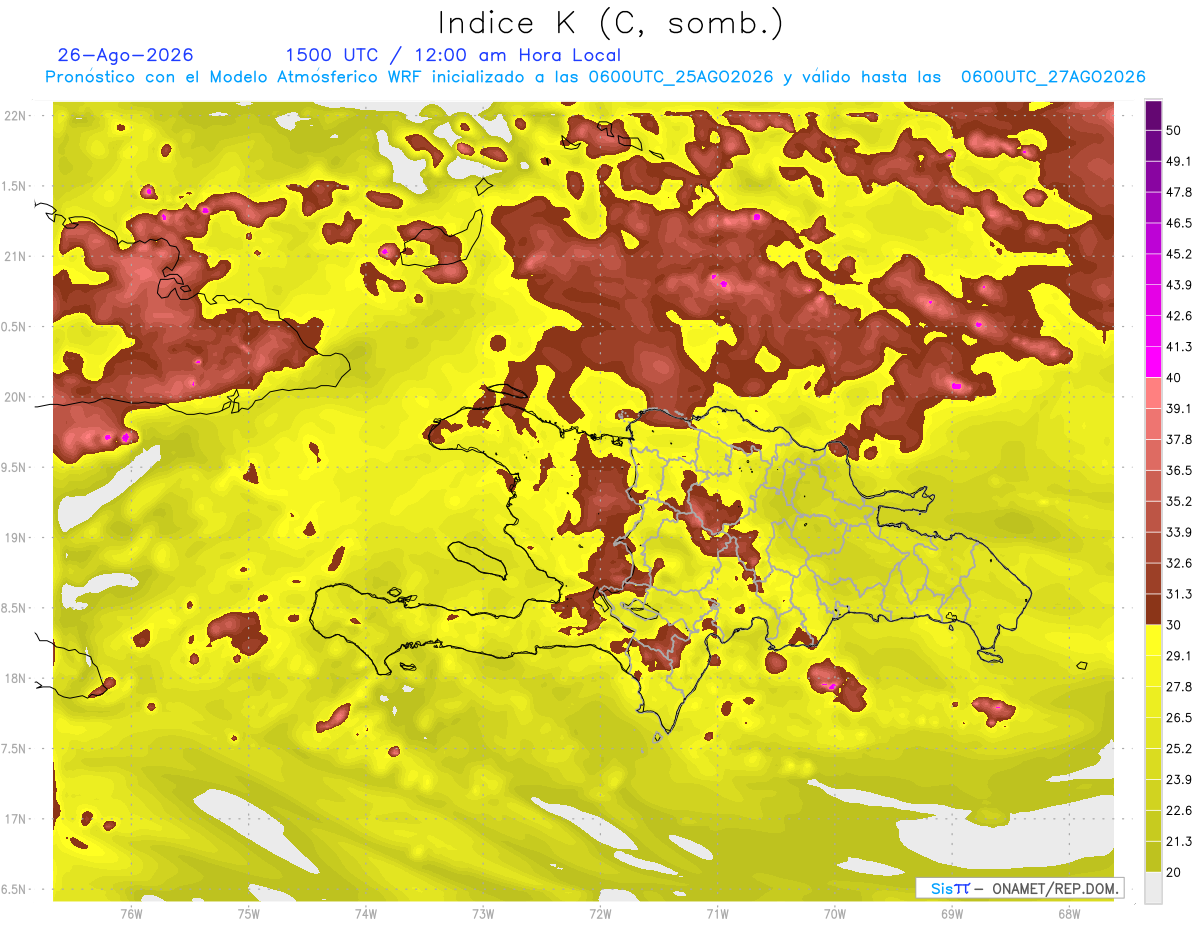Click the latitude axis label '18N'
The width and height of the screenshot is (1200, 927).
[16, 679]
